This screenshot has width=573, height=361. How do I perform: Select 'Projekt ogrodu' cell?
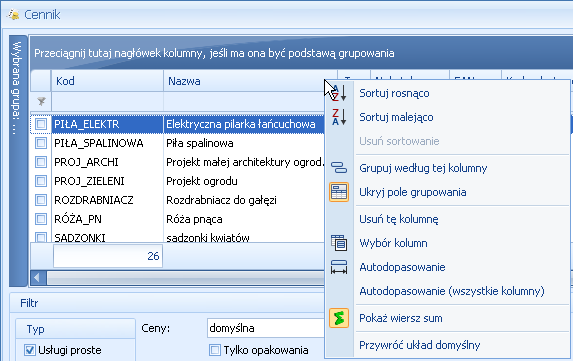point(244,181)
